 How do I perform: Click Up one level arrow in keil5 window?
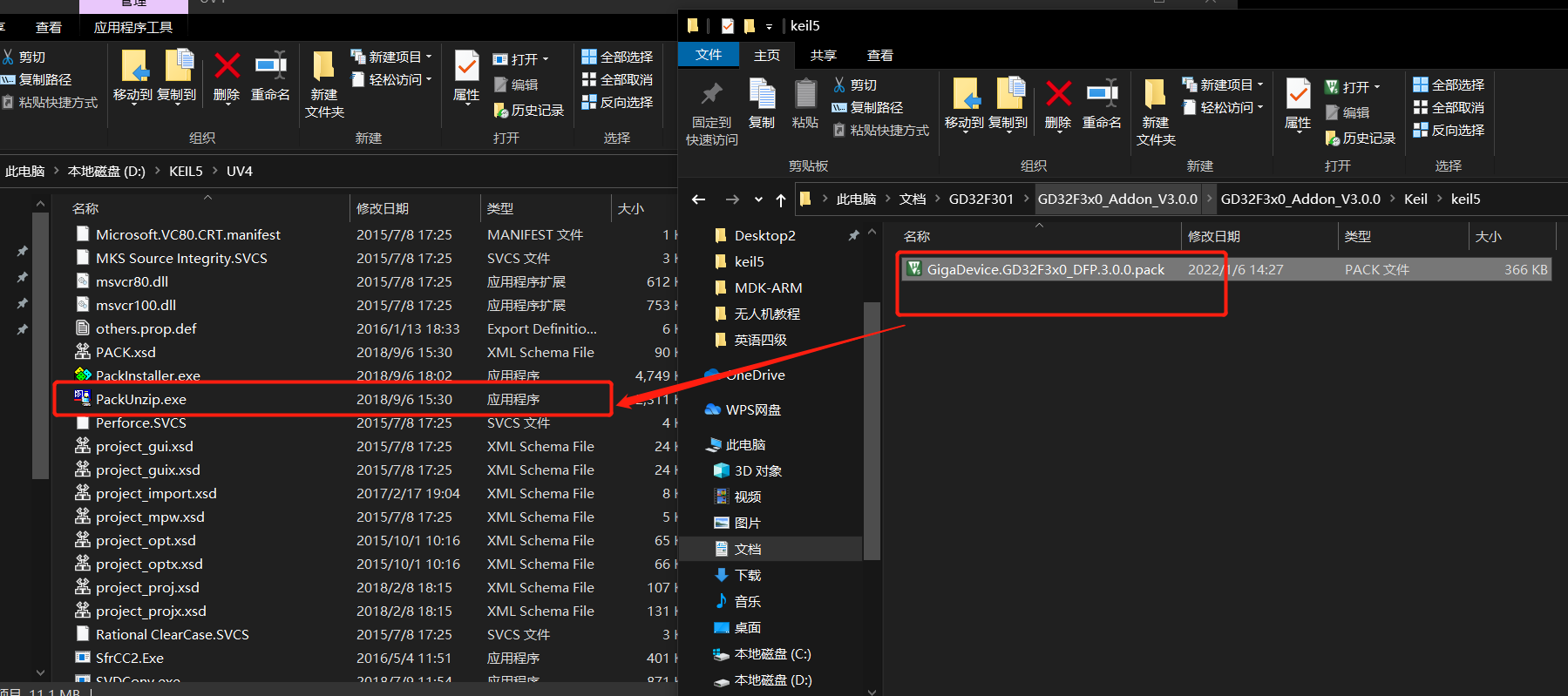point(781,199)
